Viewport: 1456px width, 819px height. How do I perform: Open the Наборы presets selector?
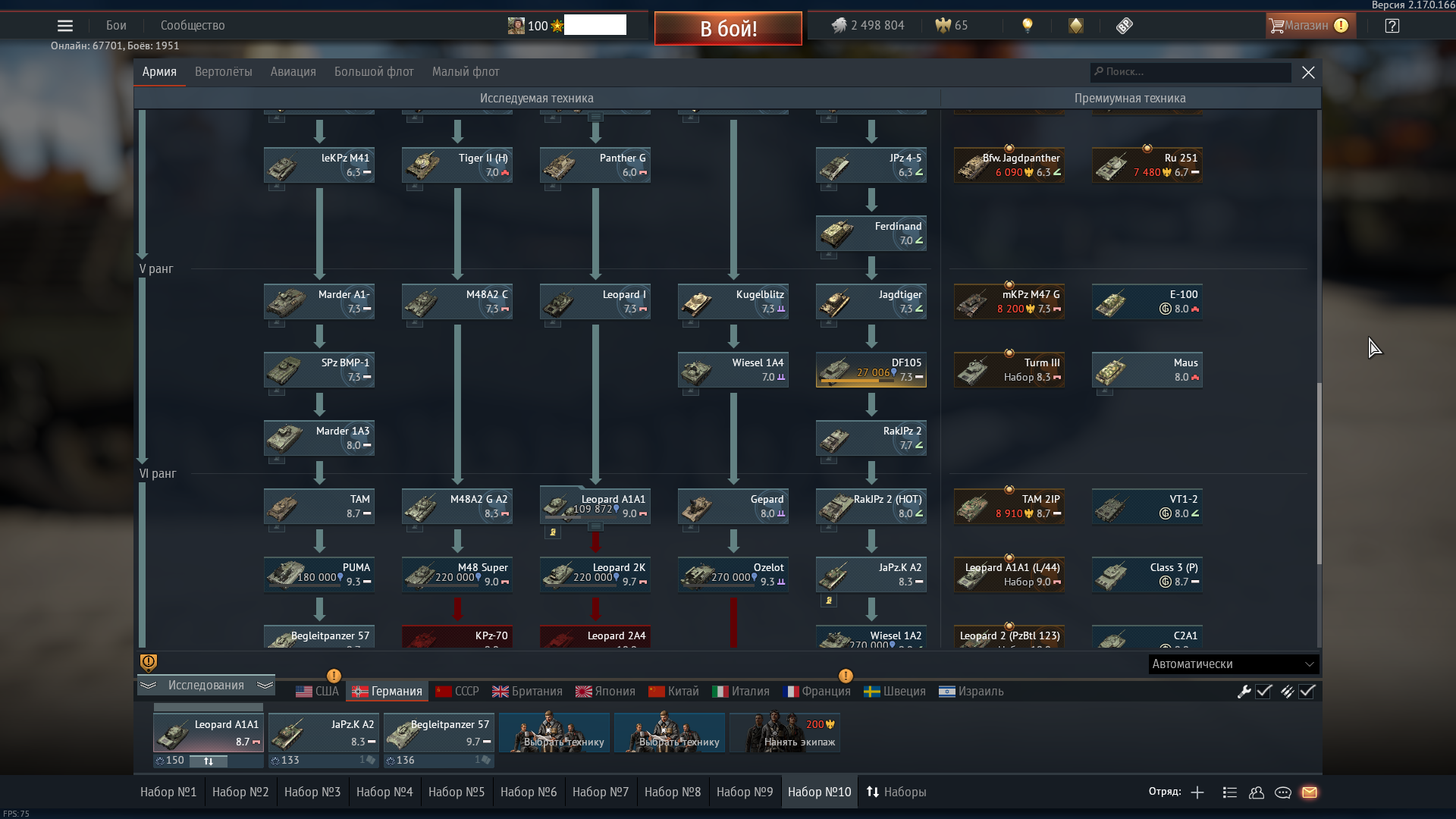(x=896, y=792)
